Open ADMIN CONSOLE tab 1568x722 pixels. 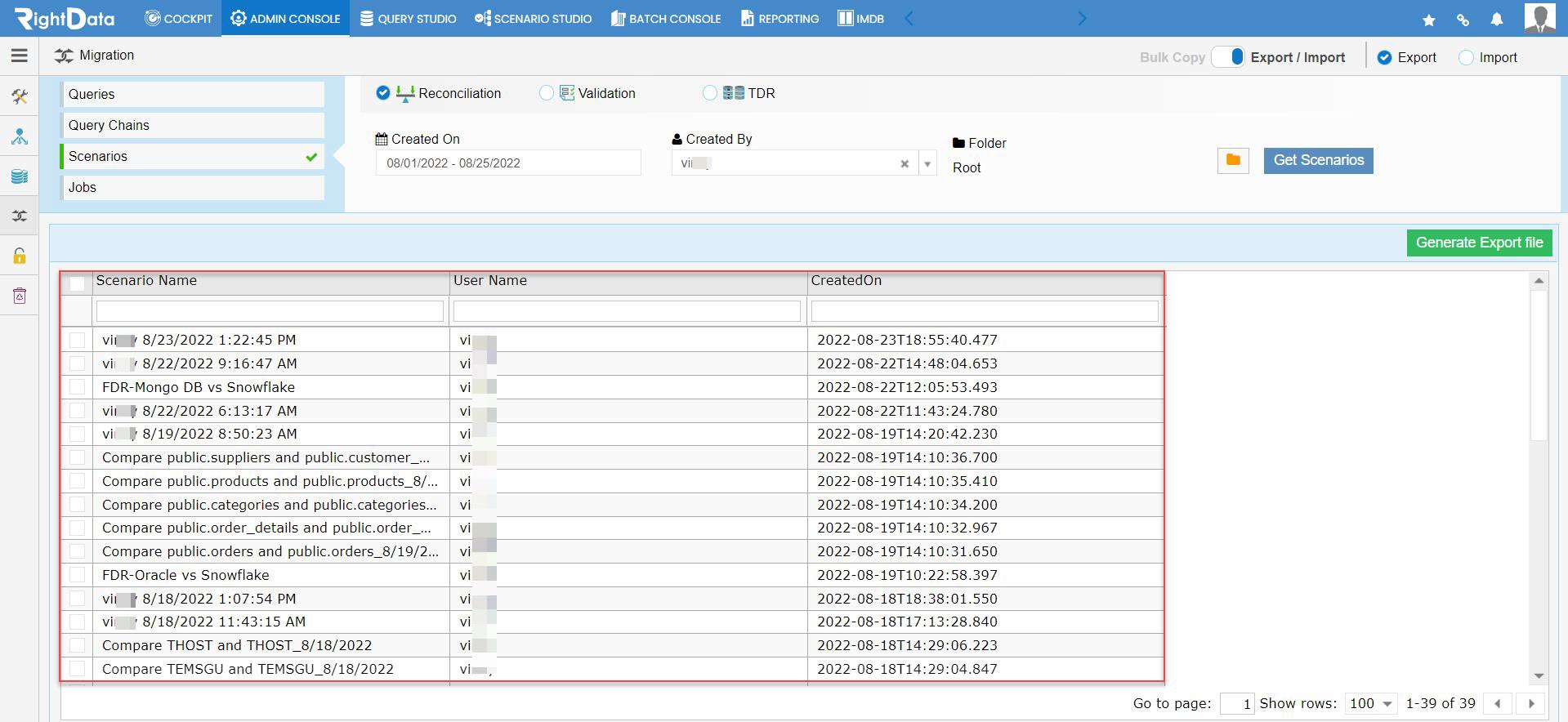(285, 18)
